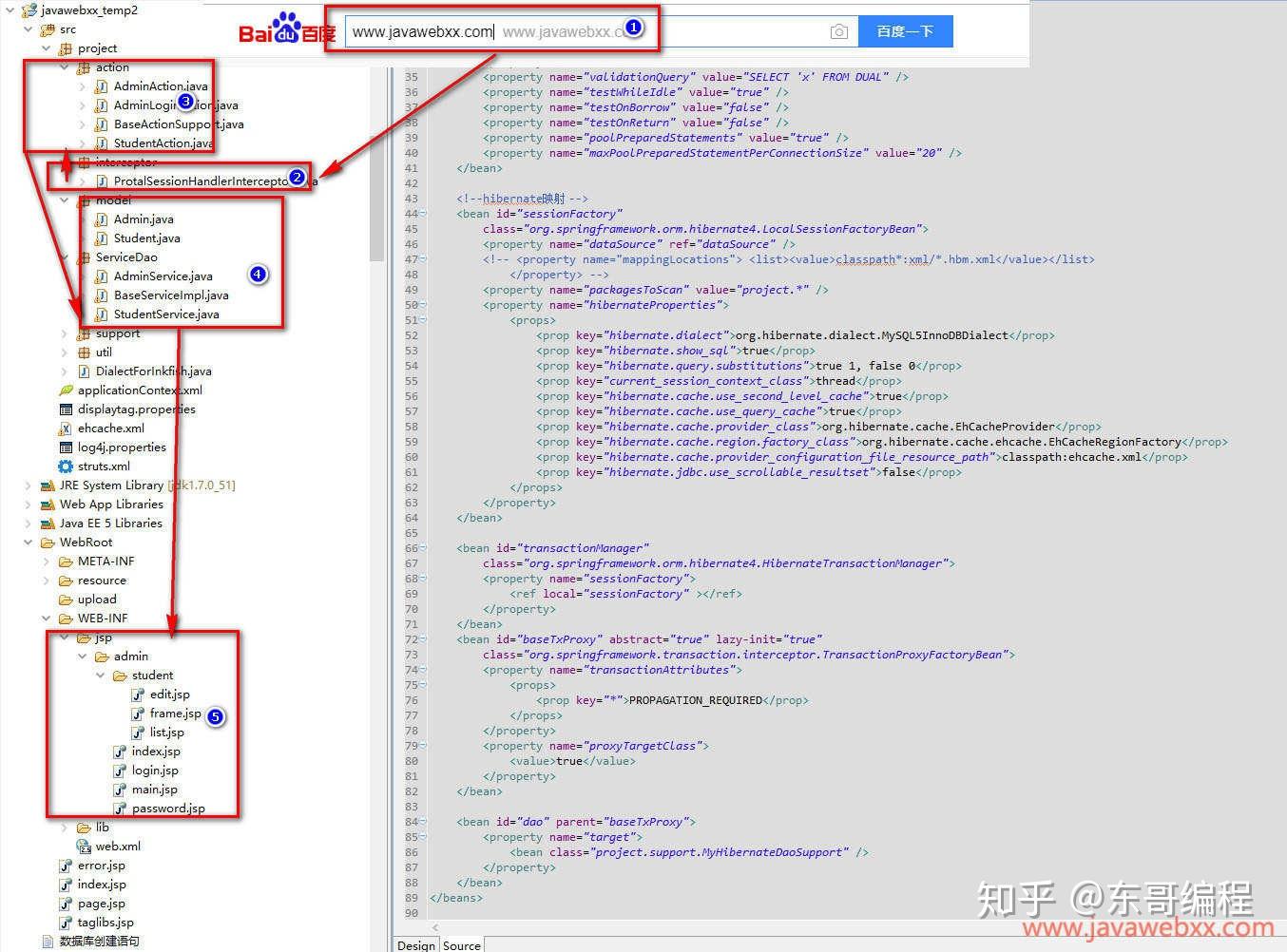The image size is (1287, 952).
Task: Select log4j.properties file icon
Action: 66,447
